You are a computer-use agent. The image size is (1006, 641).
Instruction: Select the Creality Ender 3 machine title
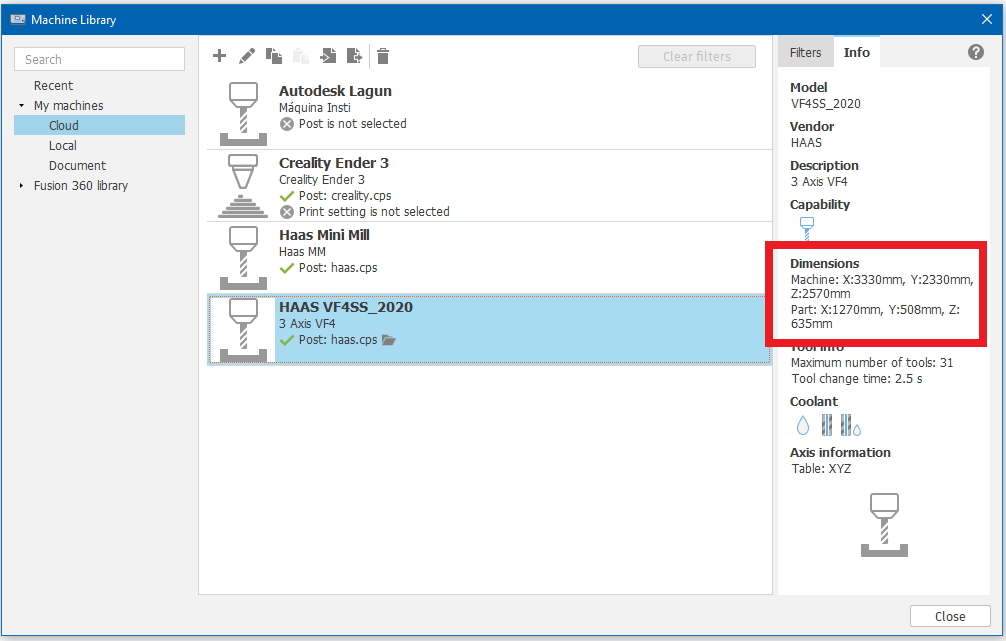point(334,163)
